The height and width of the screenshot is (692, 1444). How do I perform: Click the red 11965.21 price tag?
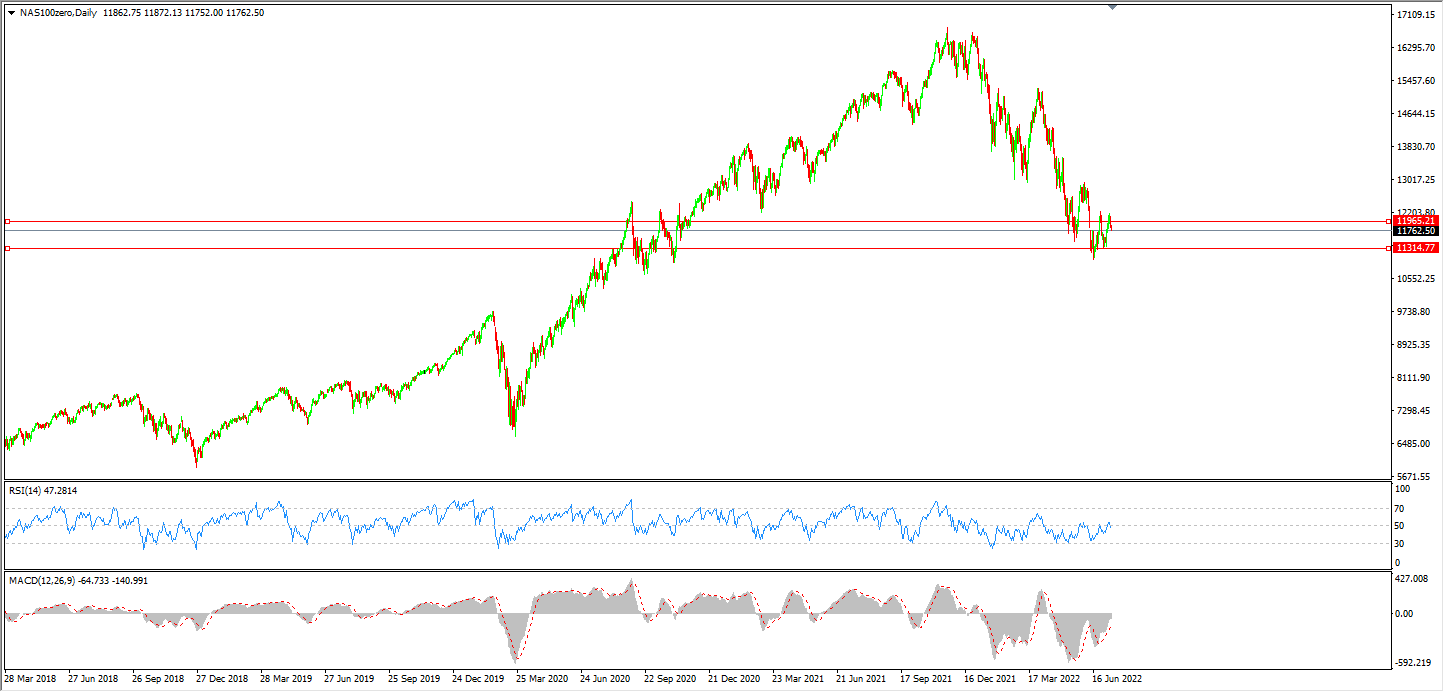tap(1416, 220)
